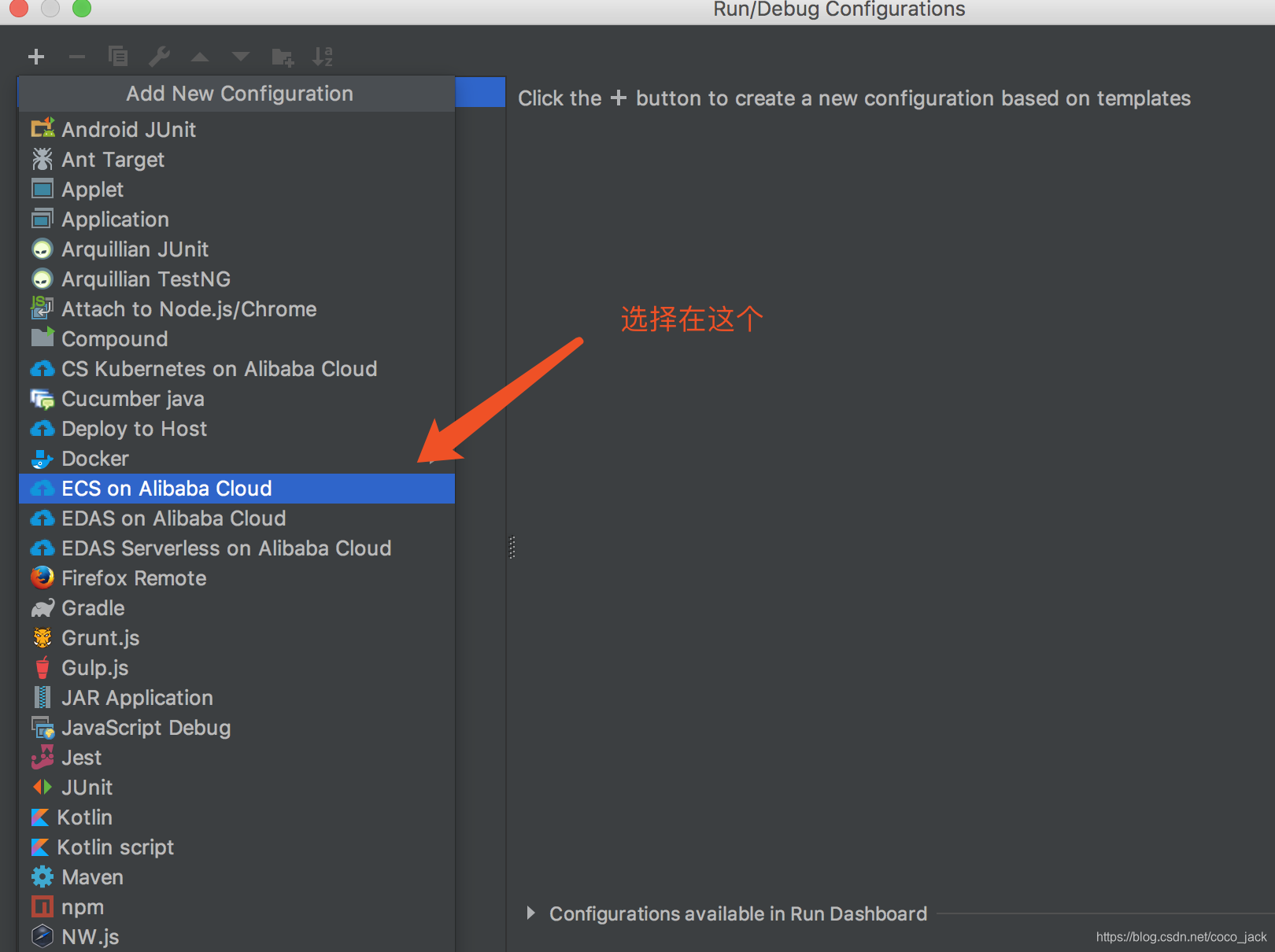Click the Copy Configuration icon
Image resolution: width=1275 pixels, height=952 pixels.
coord(118,57)
